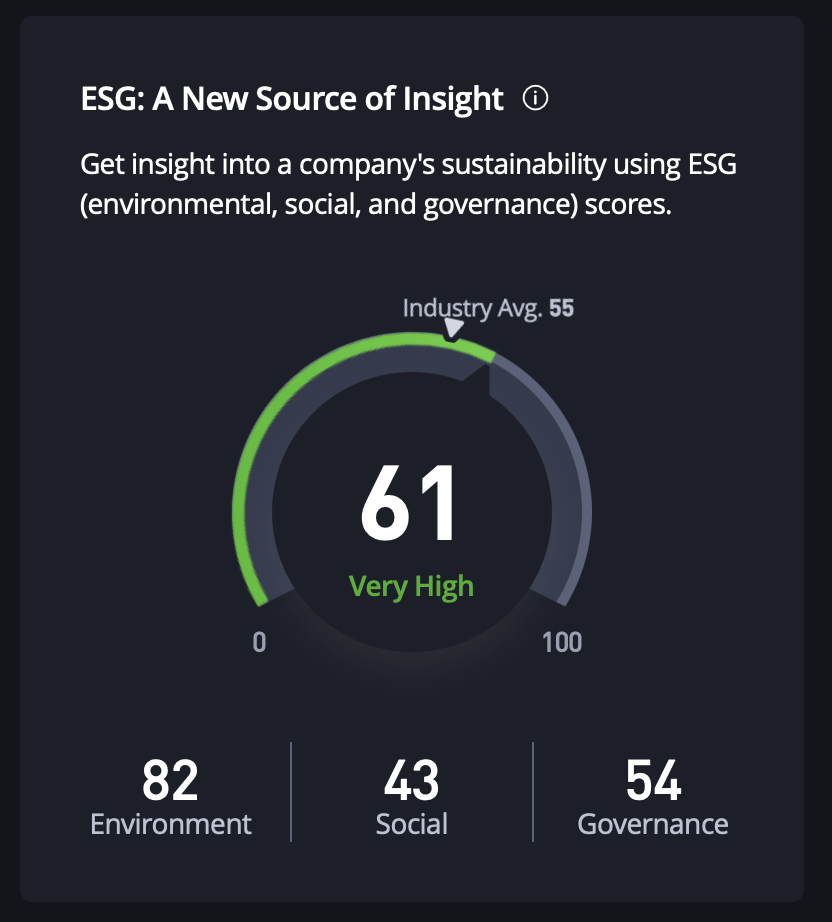832x922 pixels.
Task: Select the "Environment" category label
Action: [171, 824]
